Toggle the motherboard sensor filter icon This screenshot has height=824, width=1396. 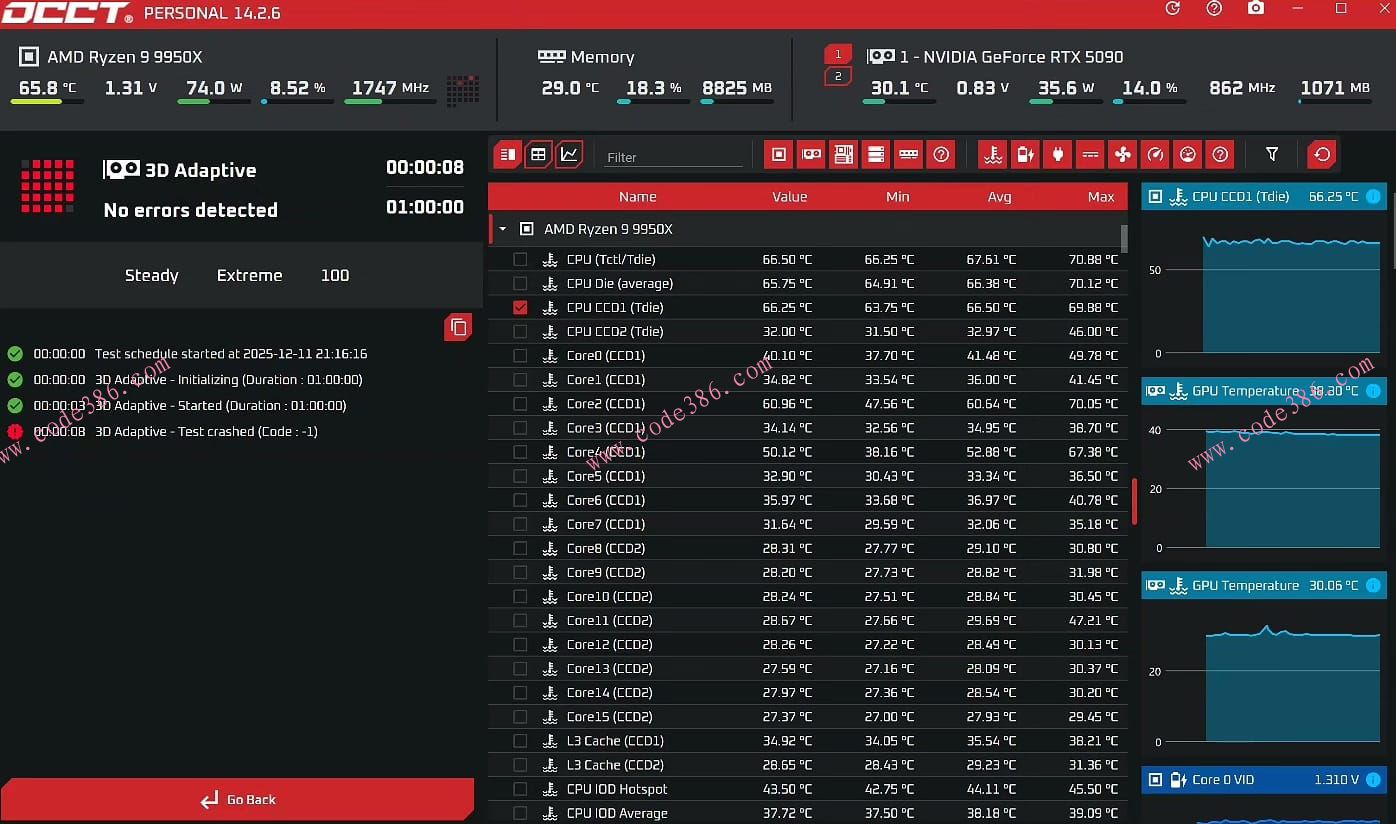843,154
